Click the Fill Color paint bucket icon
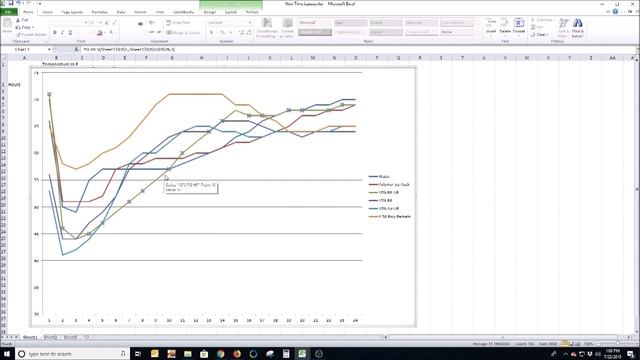 (x=99, y=33)
